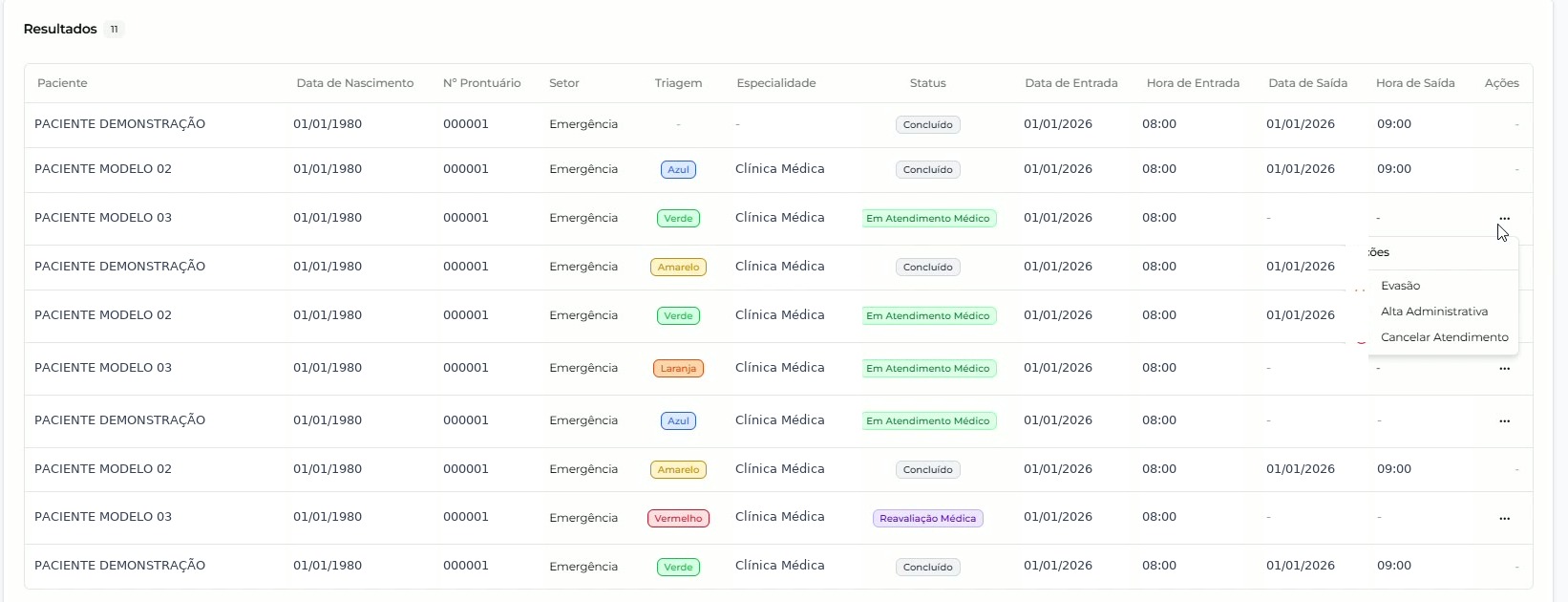This screenshot has height=602, width=1568.
Task: Select Alta Administrativa in the actions menu
Action: (1434, 312)
